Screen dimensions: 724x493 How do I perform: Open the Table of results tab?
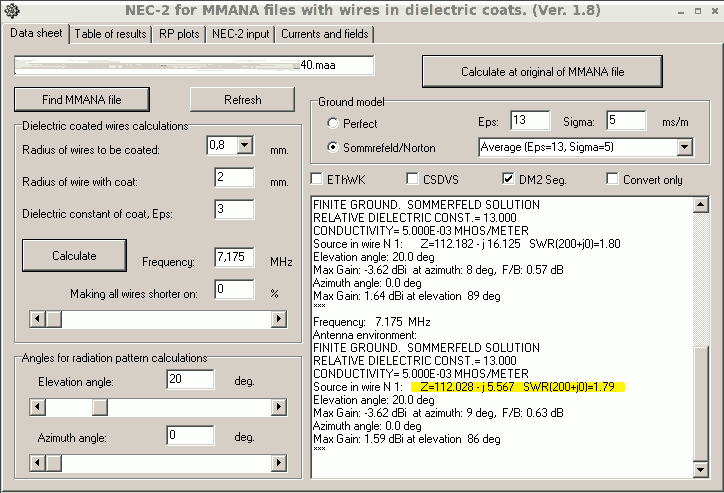coord(110,34)
